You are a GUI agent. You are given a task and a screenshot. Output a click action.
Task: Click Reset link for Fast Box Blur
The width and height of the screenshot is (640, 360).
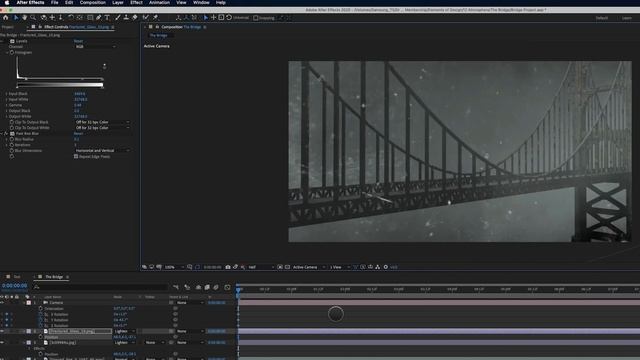78,133
